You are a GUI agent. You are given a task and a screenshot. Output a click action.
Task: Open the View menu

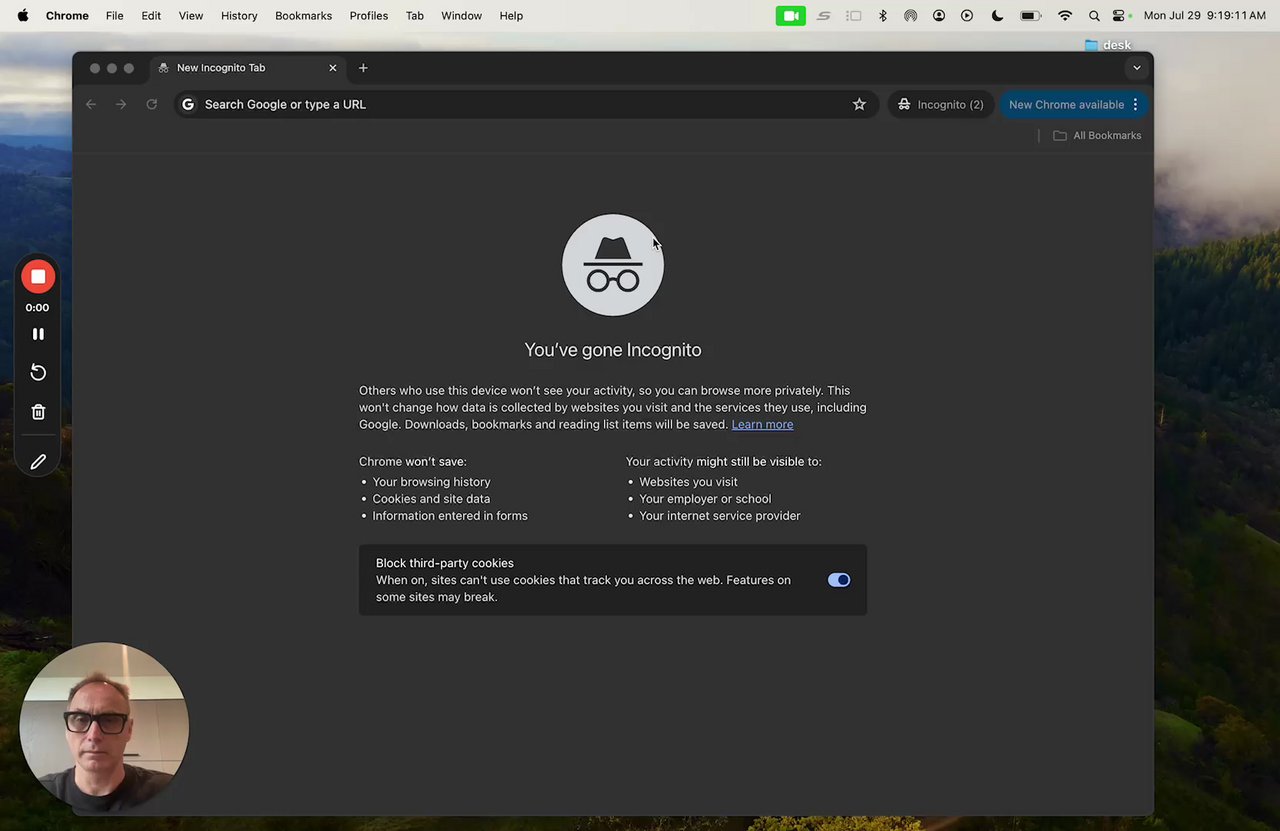coord(191,15)
